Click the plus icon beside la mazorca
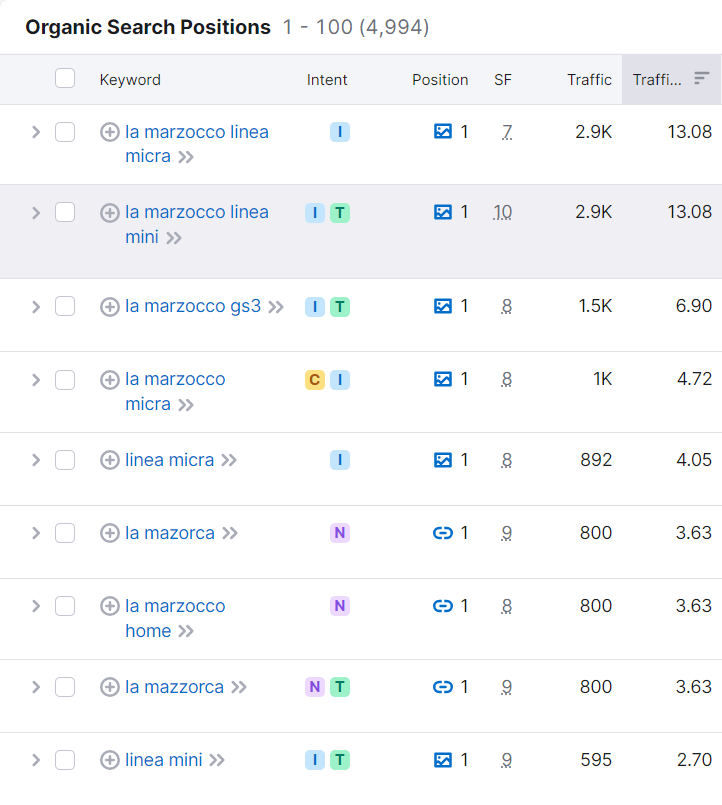This screenshot has height=805, width=722. tap(109, 533)
